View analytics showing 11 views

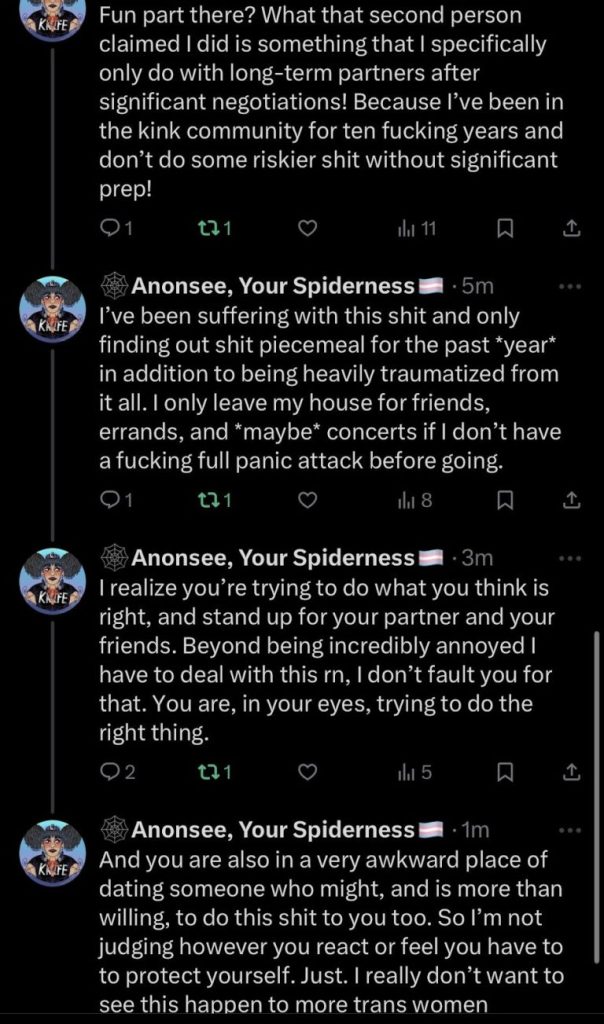tap(418, 229)
